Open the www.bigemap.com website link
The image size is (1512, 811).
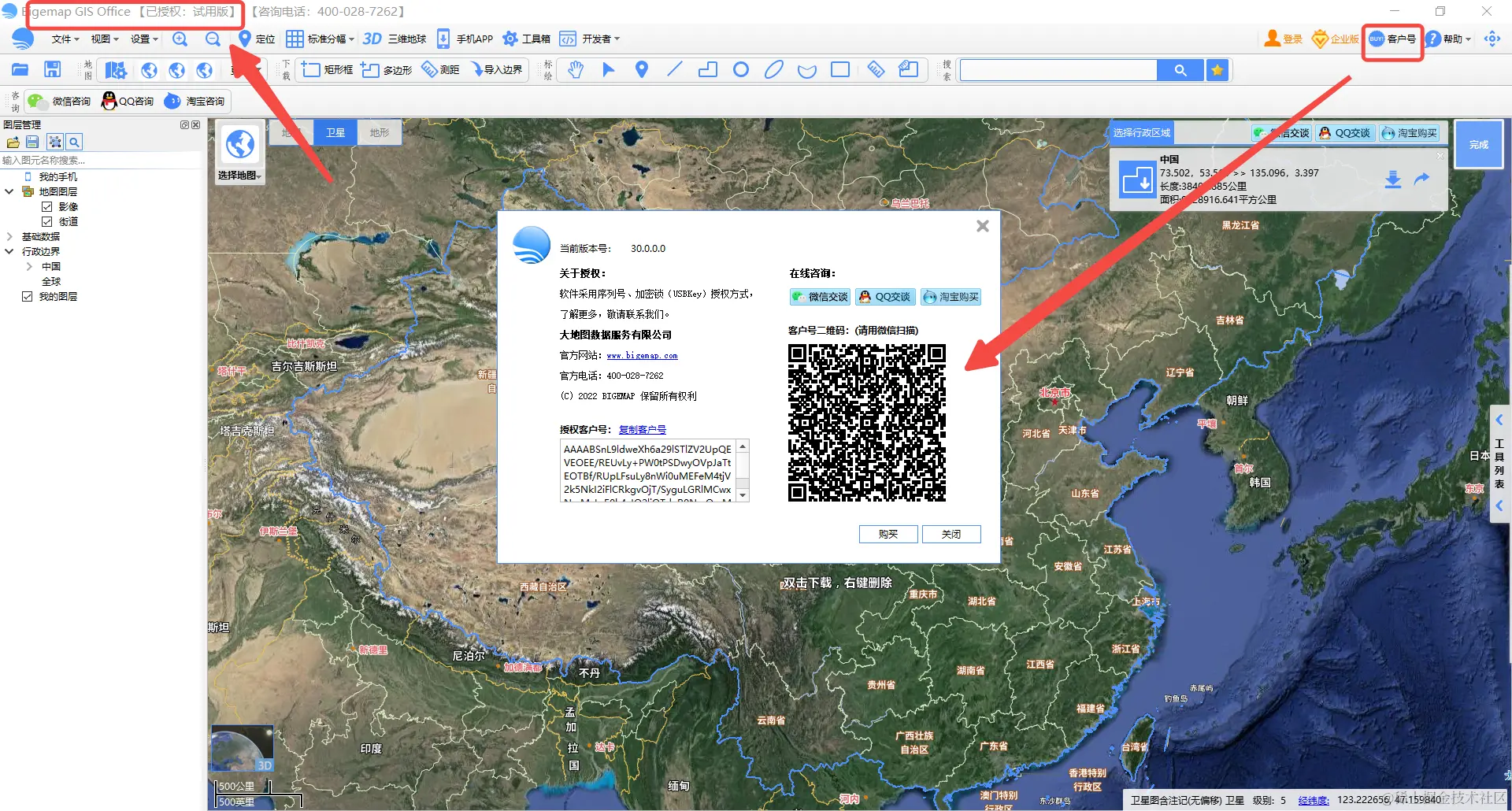[x=642, y=356]
